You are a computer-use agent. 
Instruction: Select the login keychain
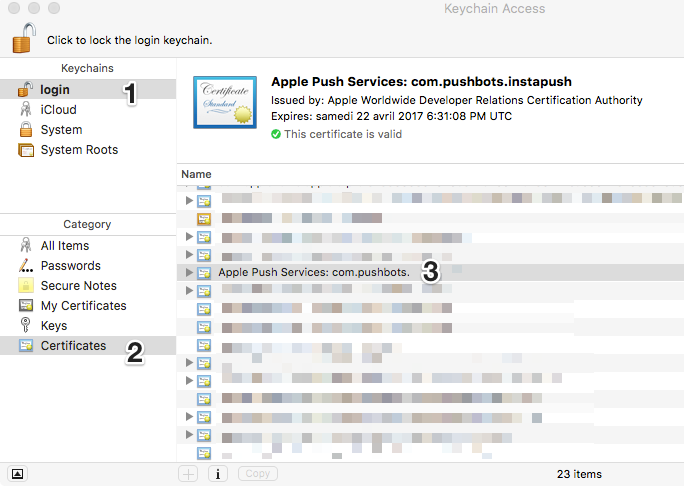[x=88, y=89]
